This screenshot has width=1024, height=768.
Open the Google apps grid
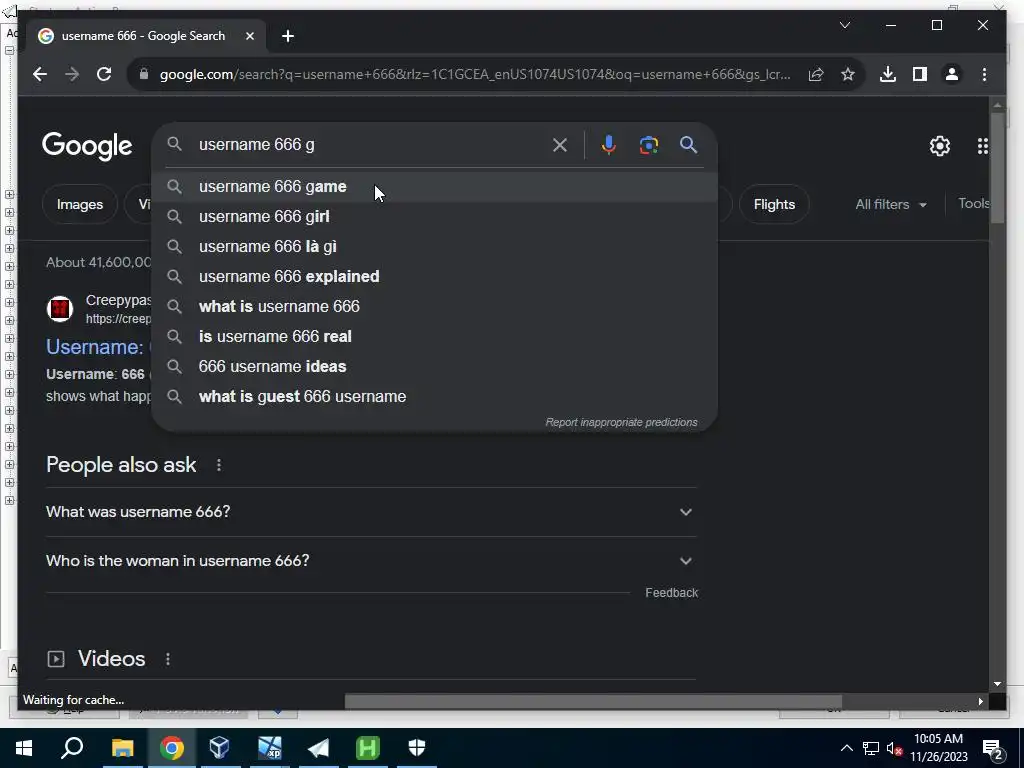click(982, 146)
